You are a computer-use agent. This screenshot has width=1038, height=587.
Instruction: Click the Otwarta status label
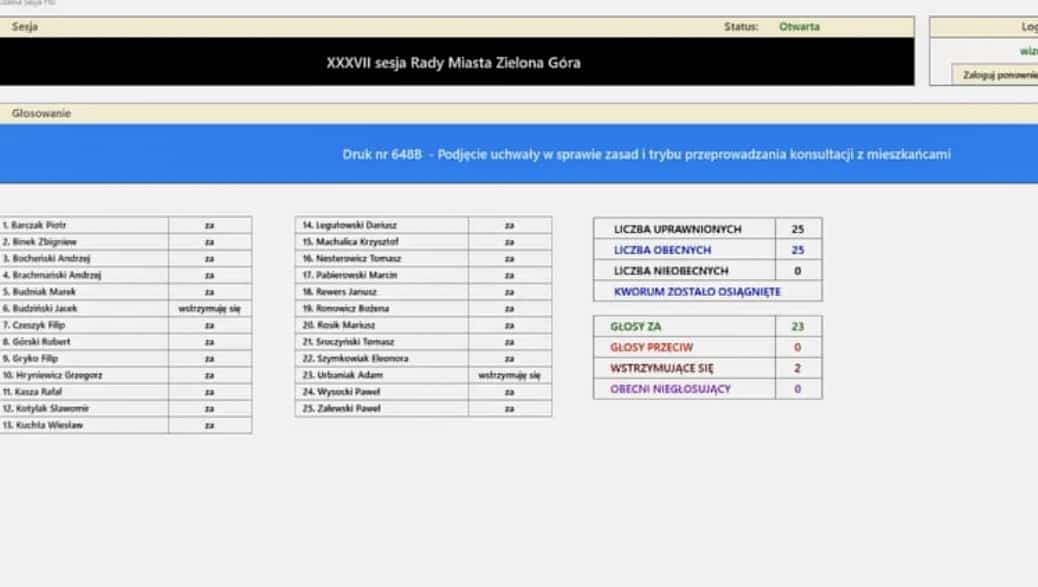tap(799, 27)
